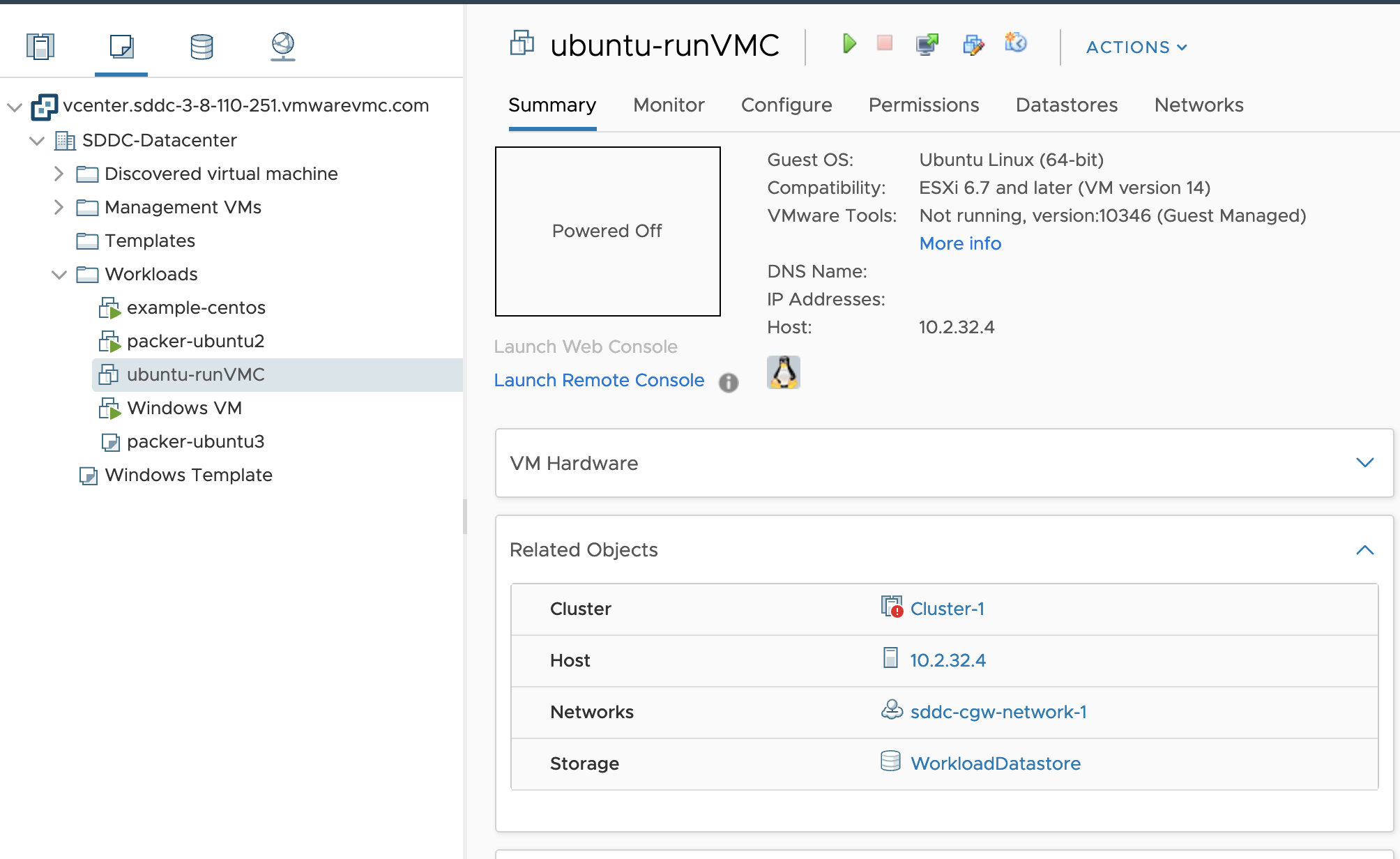Click the Launch Console monitor icon
Viewport: 1400px width, 859px height.
tap(927, 45)
